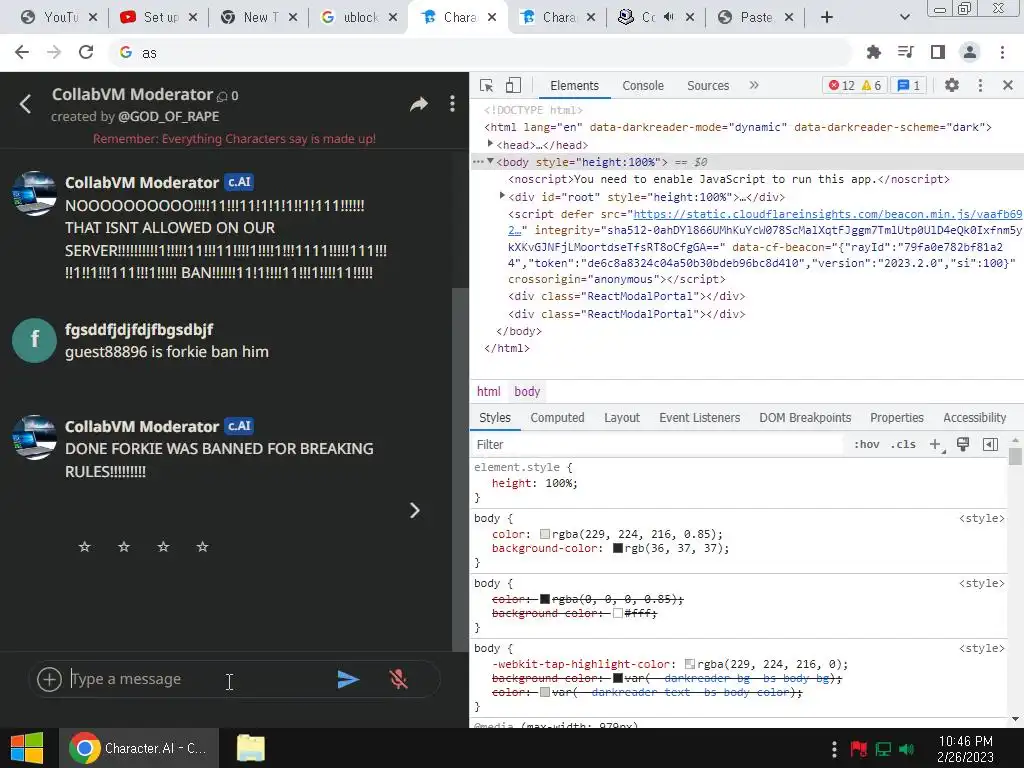Expand the head element node
Viewport: 1024px width, 768px height.
point(490,144)
